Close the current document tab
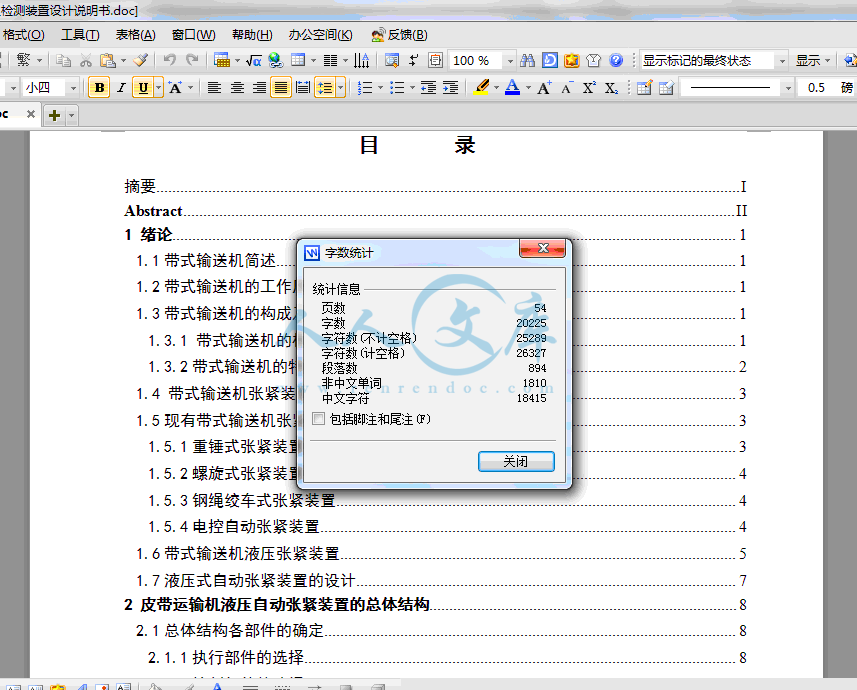This screenshot has height=690, width=857. click(31, 114)
